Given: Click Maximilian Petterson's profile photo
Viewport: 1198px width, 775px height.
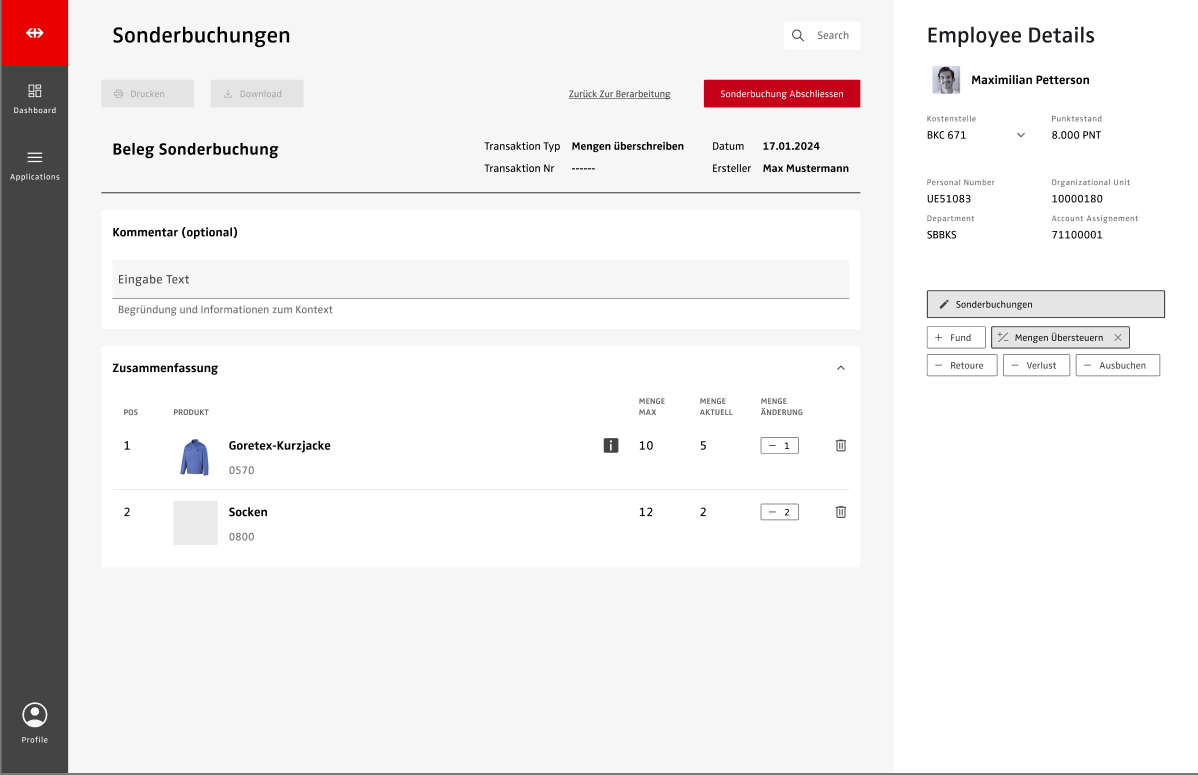Looking at the screenshot, I should click(945, 80).
